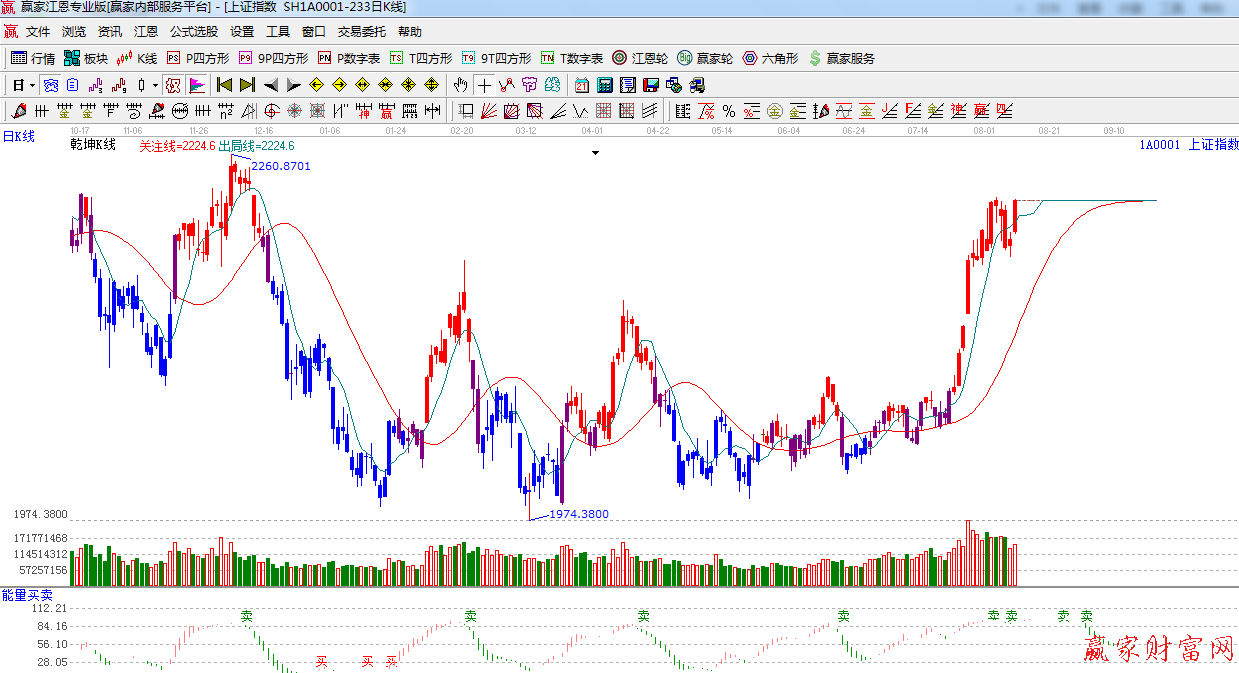This screenshot has height=673, width=1239.
Task: Click the calculator icon in toolbar
Action: coord(604,85)
